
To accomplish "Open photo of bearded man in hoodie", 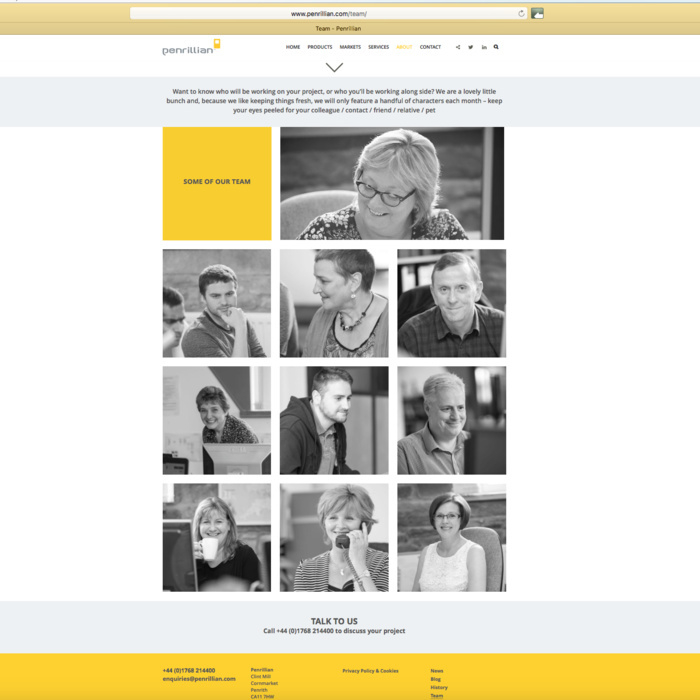I will point(334,420).
